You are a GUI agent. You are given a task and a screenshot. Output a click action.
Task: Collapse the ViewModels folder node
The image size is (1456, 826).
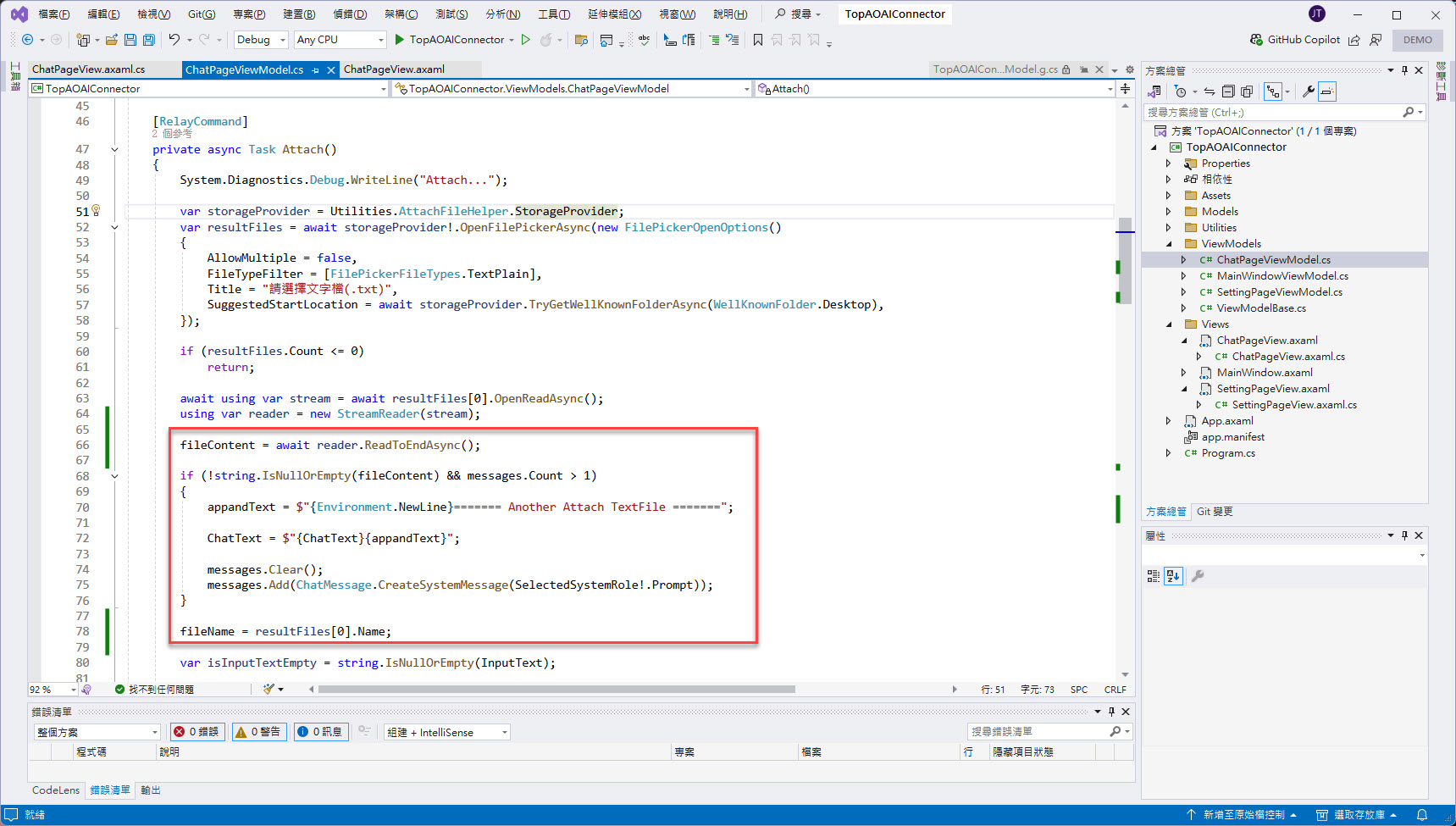[1169, 244]
